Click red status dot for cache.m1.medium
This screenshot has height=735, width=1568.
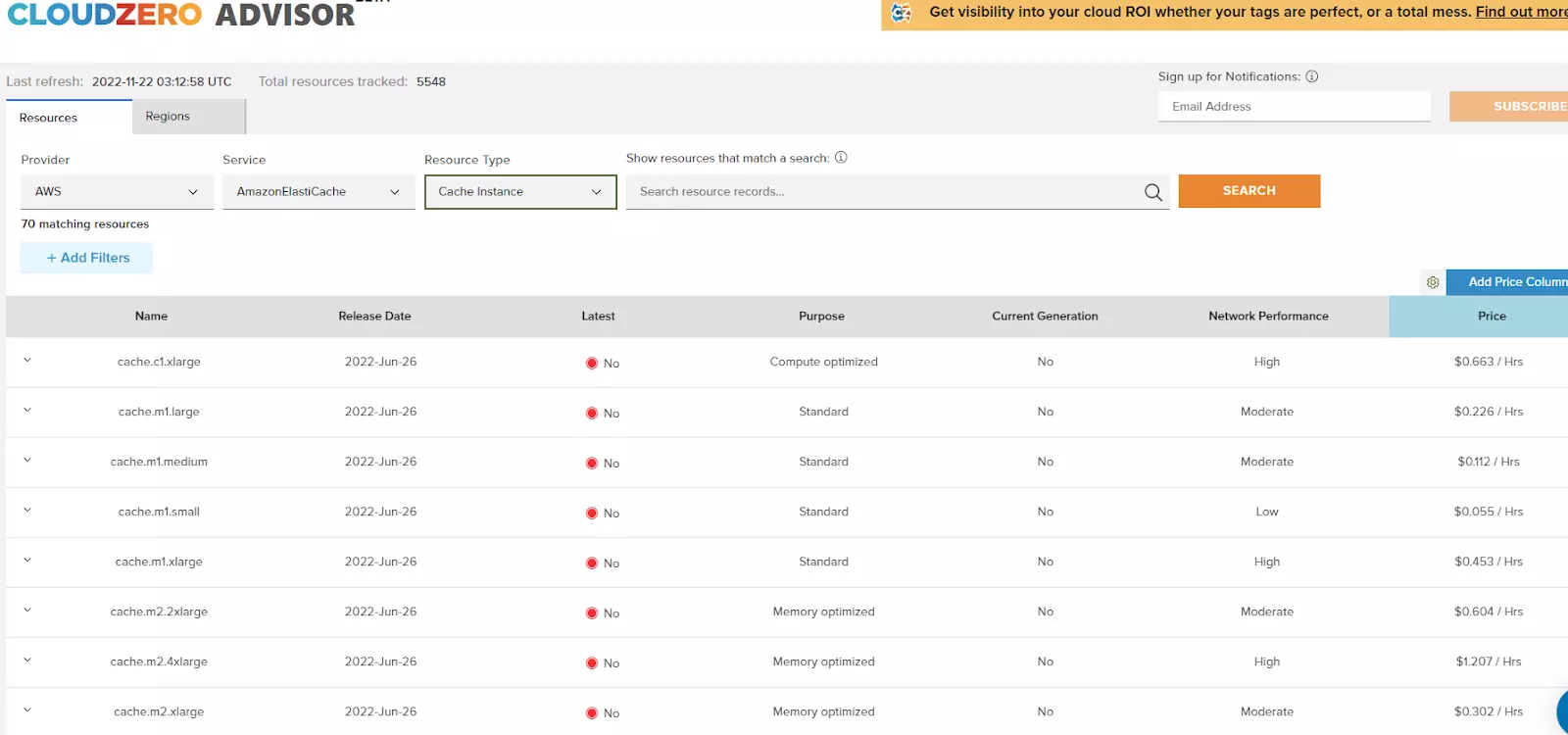tap(592, 464)
